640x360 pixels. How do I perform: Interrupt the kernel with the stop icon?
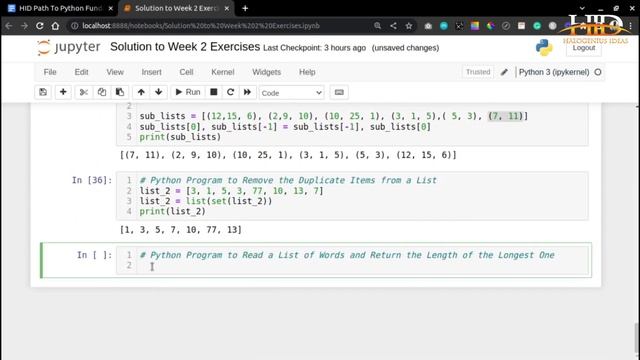tap(213, 92)
